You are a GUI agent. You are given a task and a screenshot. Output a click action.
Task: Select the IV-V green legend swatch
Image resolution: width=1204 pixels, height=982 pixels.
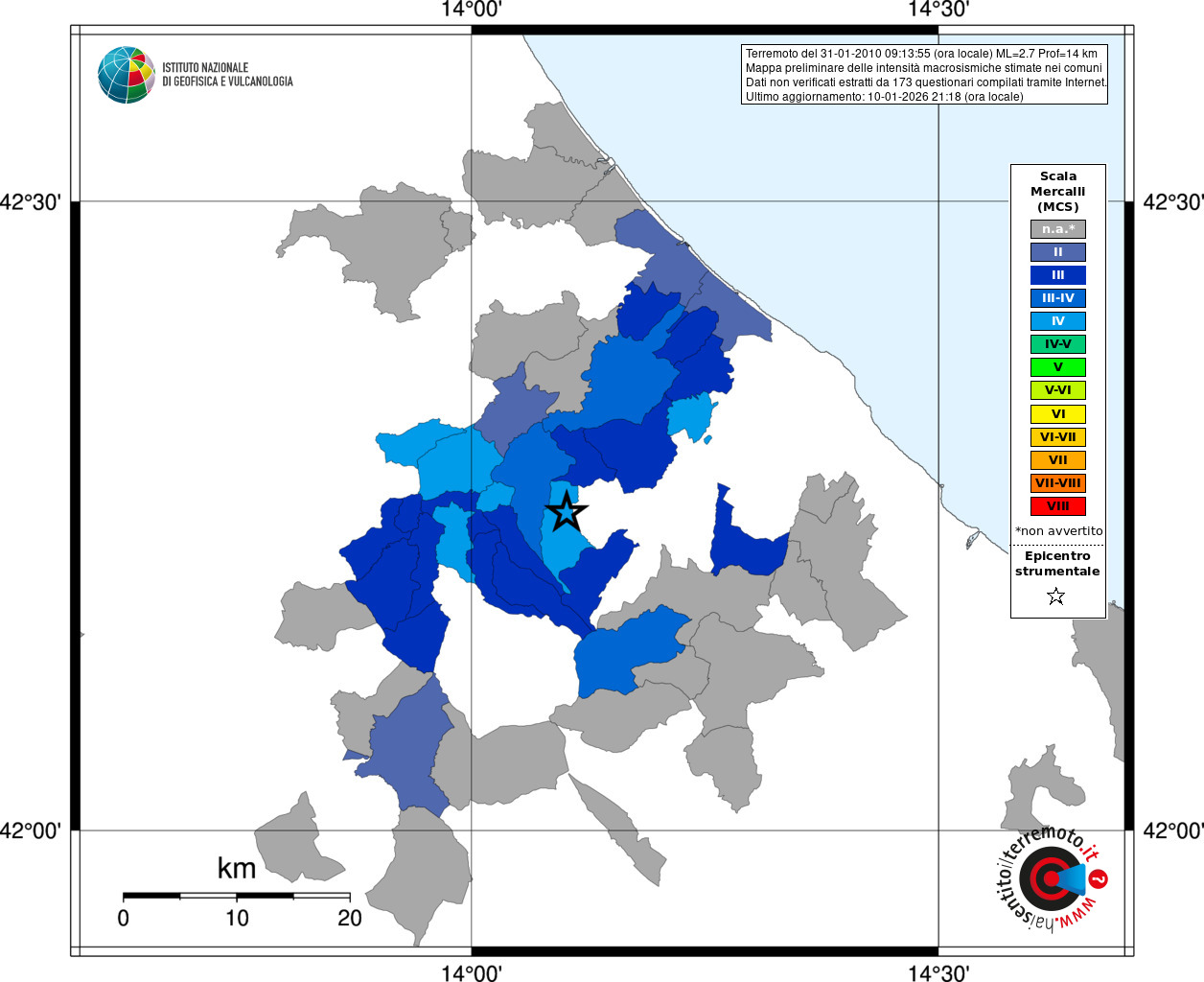(x=1058, y=344)
